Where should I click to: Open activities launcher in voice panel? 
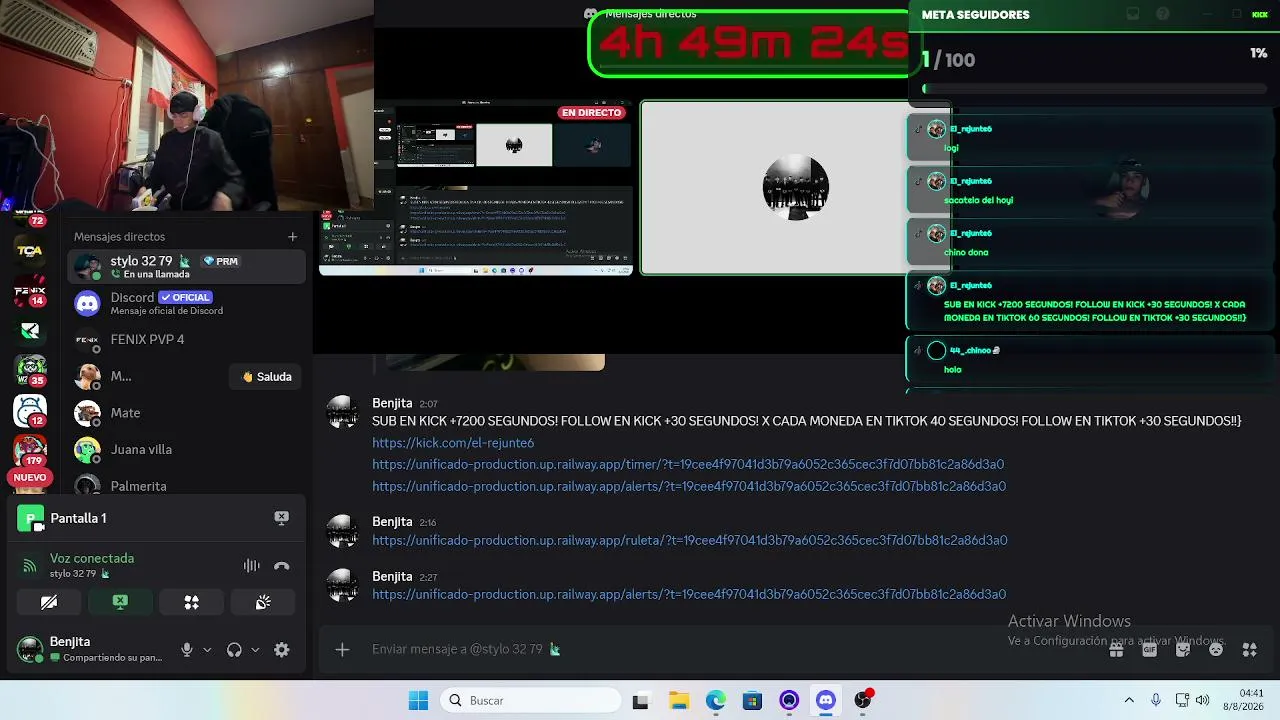(x=191, y=602)
